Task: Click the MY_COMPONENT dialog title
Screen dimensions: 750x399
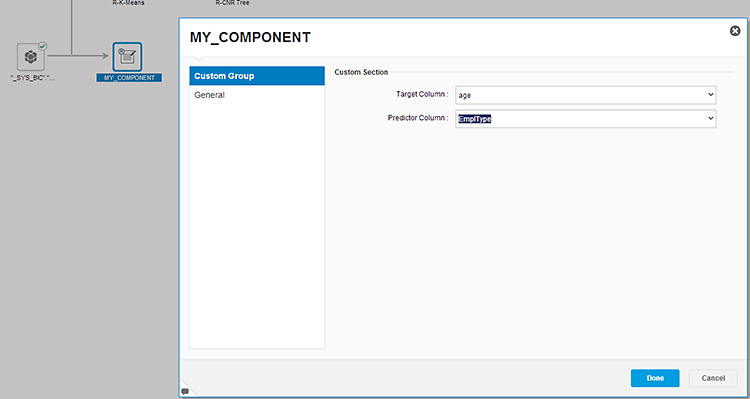Action: (x=250, y=37)
